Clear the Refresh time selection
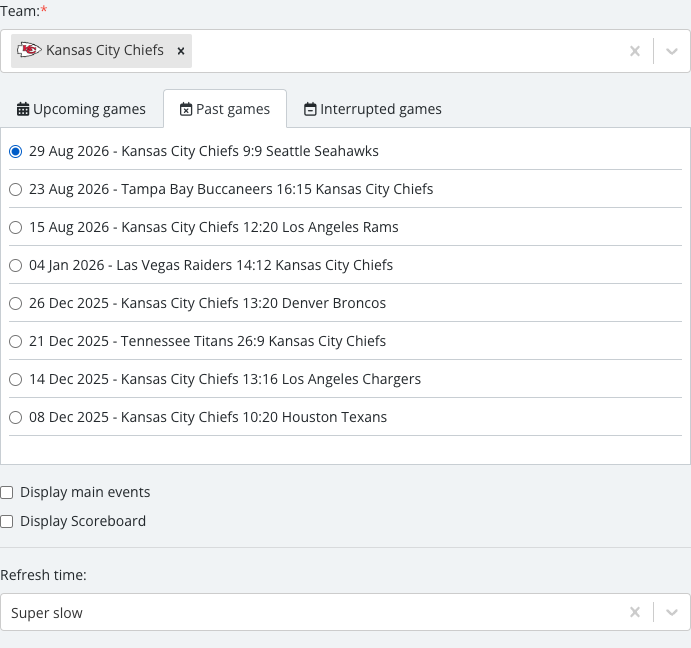 [x=635, y=612]
